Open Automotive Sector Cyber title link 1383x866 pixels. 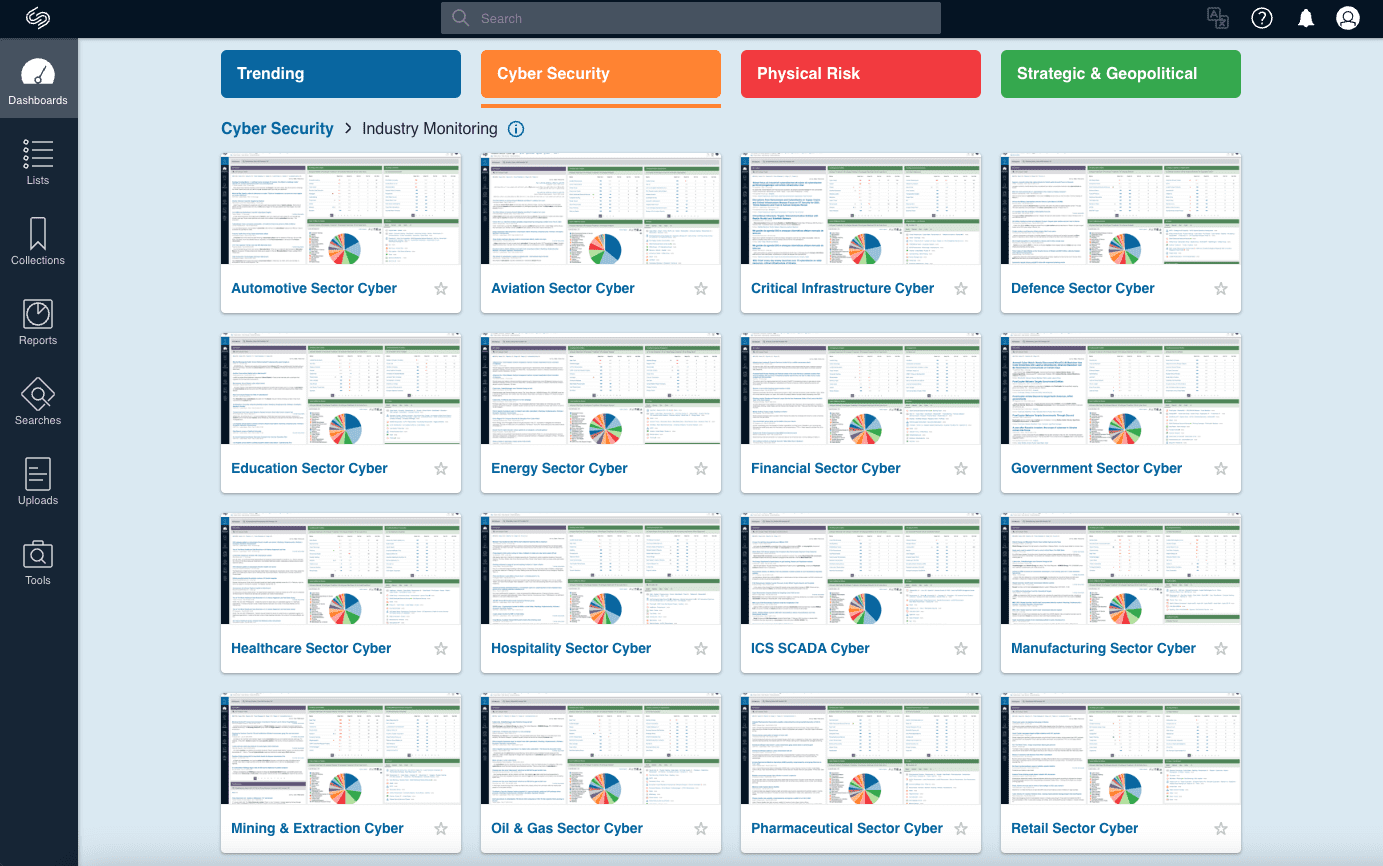click(x=314, y=288)
